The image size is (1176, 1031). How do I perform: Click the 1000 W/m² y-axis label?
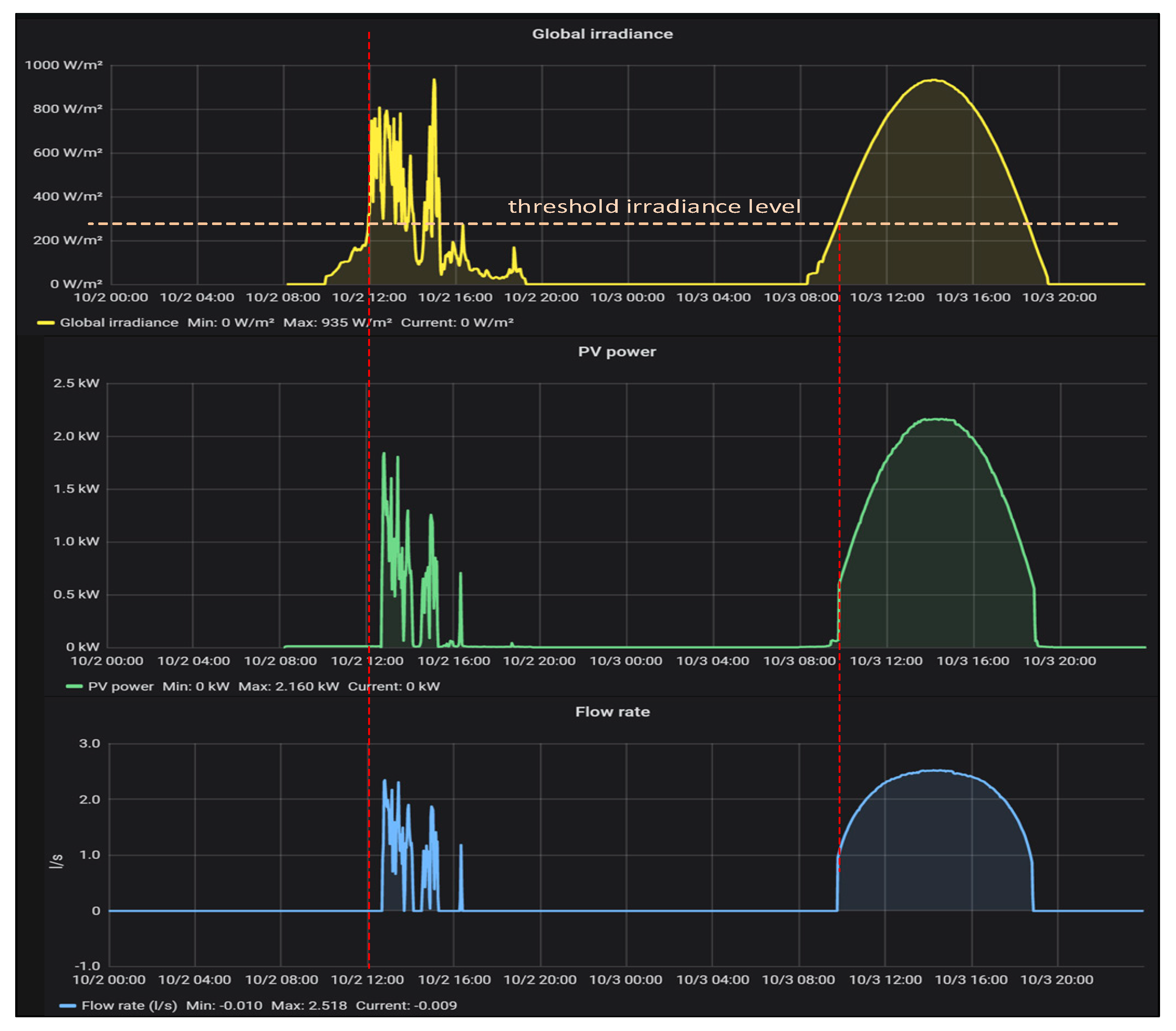coord(63,65)
